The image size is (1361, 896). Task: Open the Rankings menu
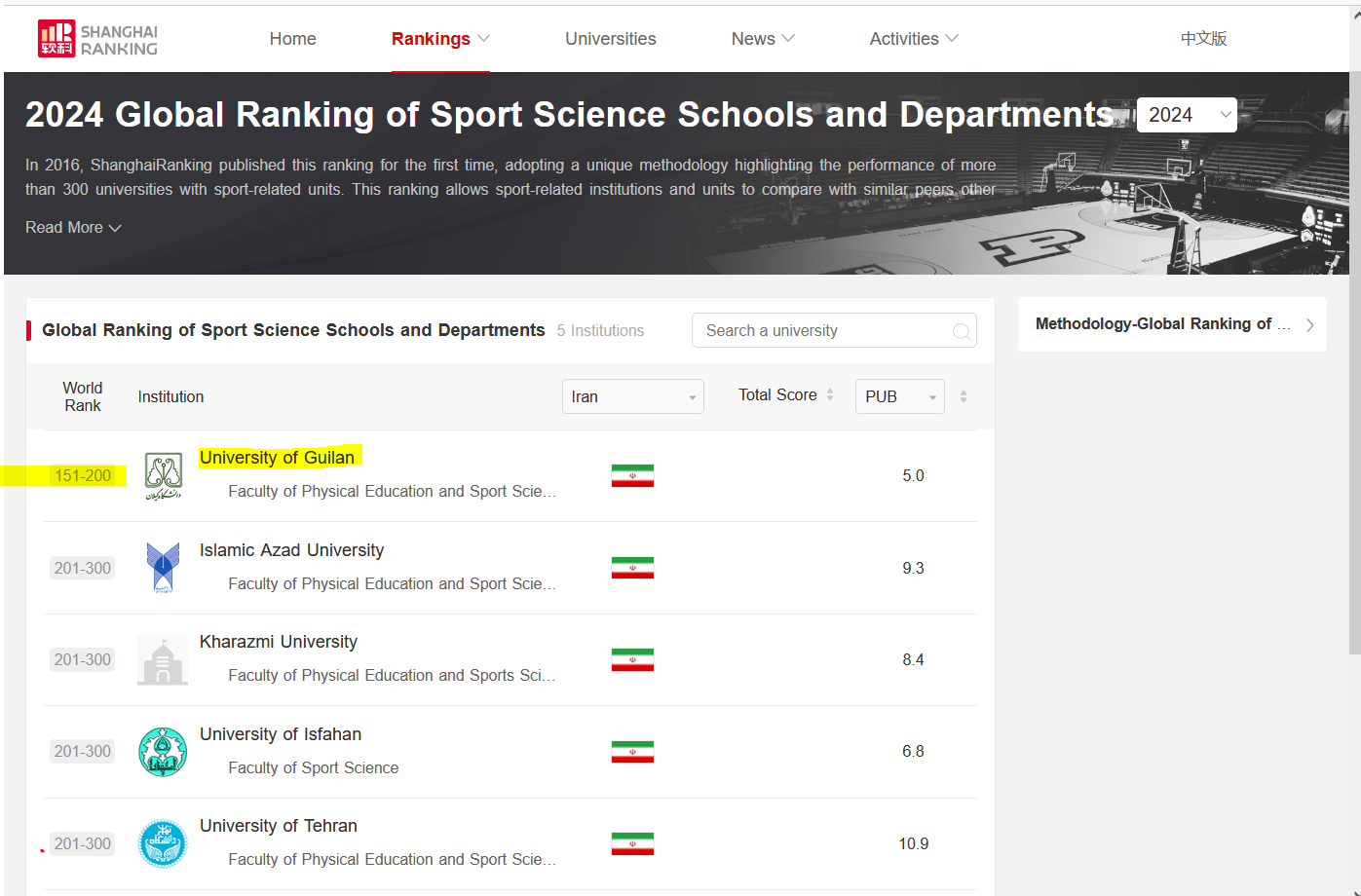440,39
